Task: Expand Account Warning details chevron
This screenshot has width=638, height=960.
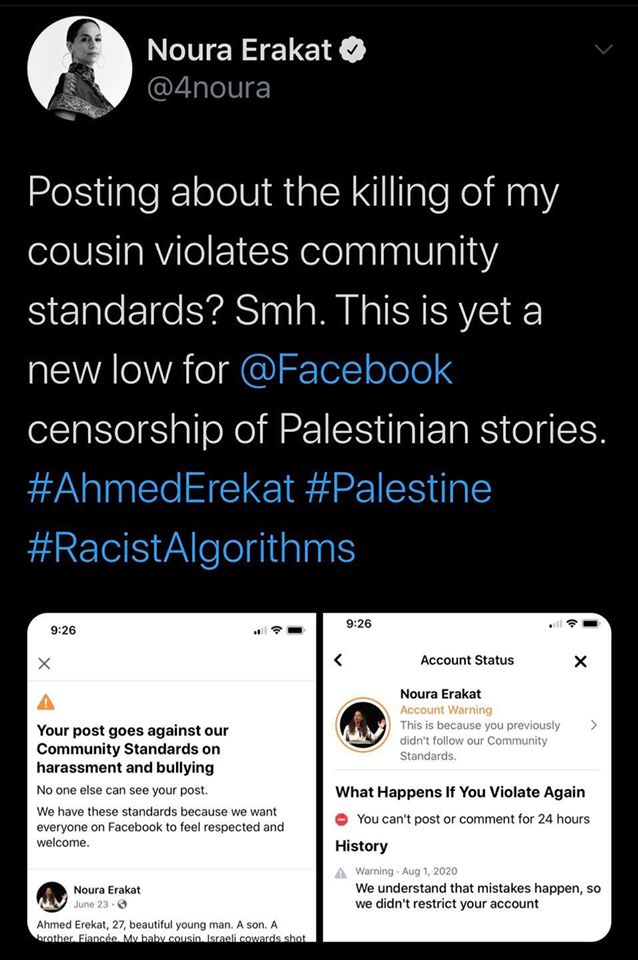Action: coord(593,725)
